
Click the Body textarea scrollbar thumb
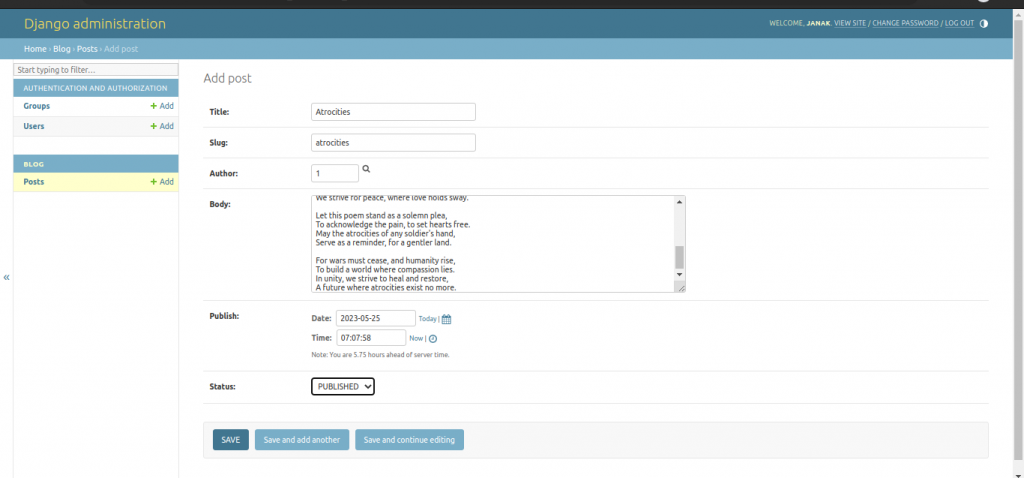pyautogui.click(x=680, y=257)
